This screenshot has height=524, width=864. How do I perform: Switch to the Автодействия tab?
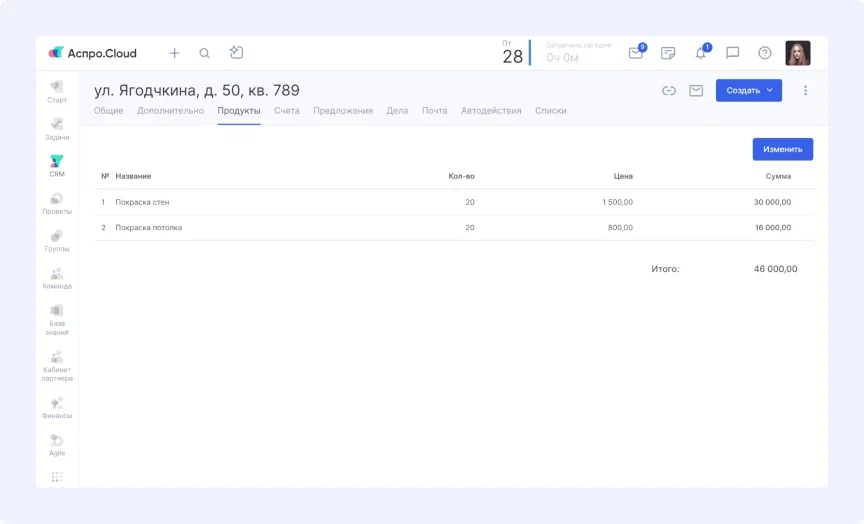click(x=491, y=111)
